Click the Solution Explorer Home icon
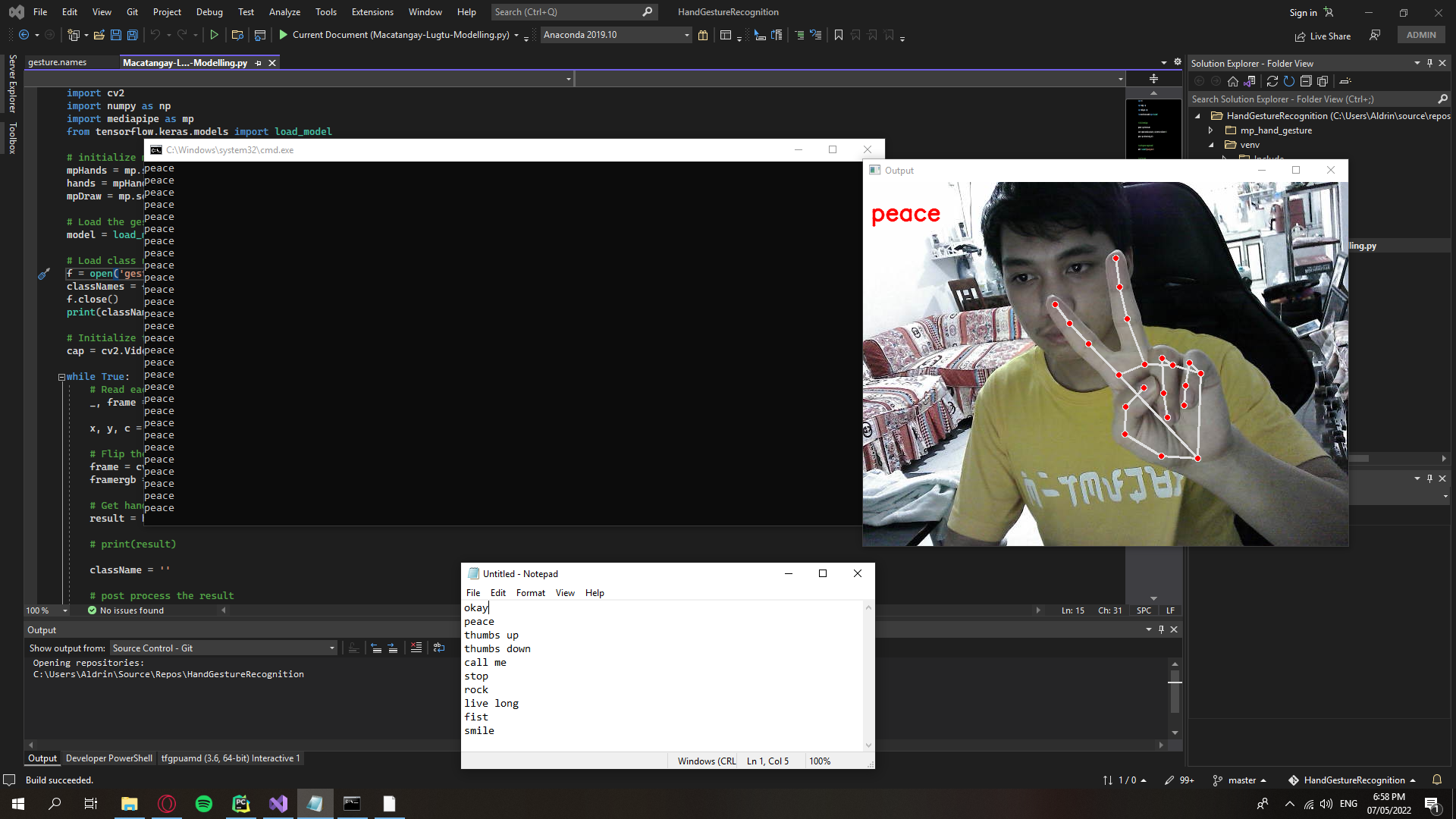Image resolution: width=1456 pixels, height=819 pixels. pos(1233,81)
